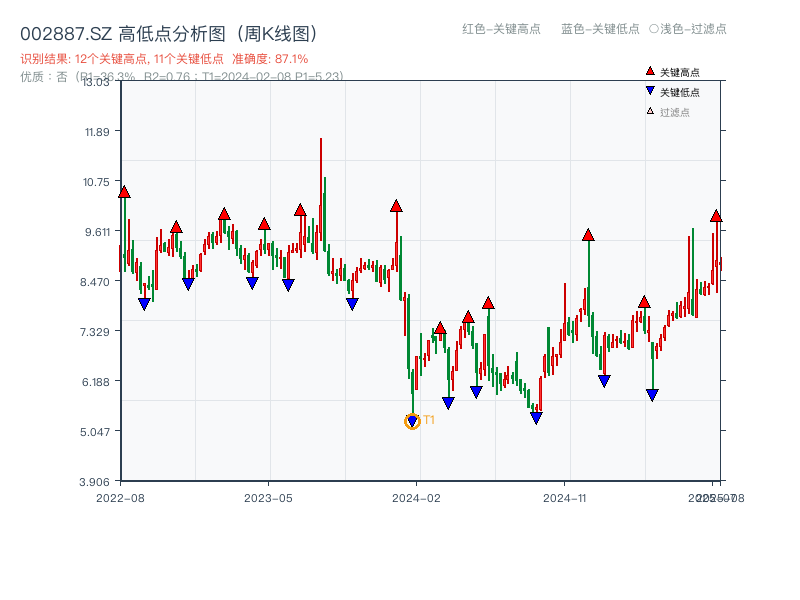This screenshot has height=600, width=800.
Task: Click the red triangle icon beside 关键高点 in legend
Action: pyautogui.click(x=650, y=71)
